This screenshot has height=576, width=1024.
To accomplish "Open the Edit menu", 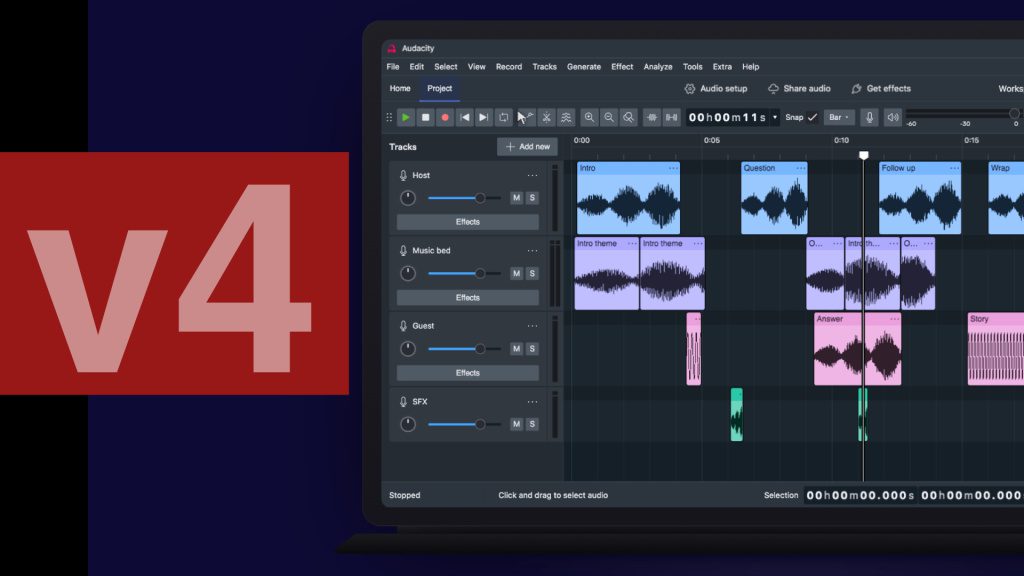I will click(417, 67).
